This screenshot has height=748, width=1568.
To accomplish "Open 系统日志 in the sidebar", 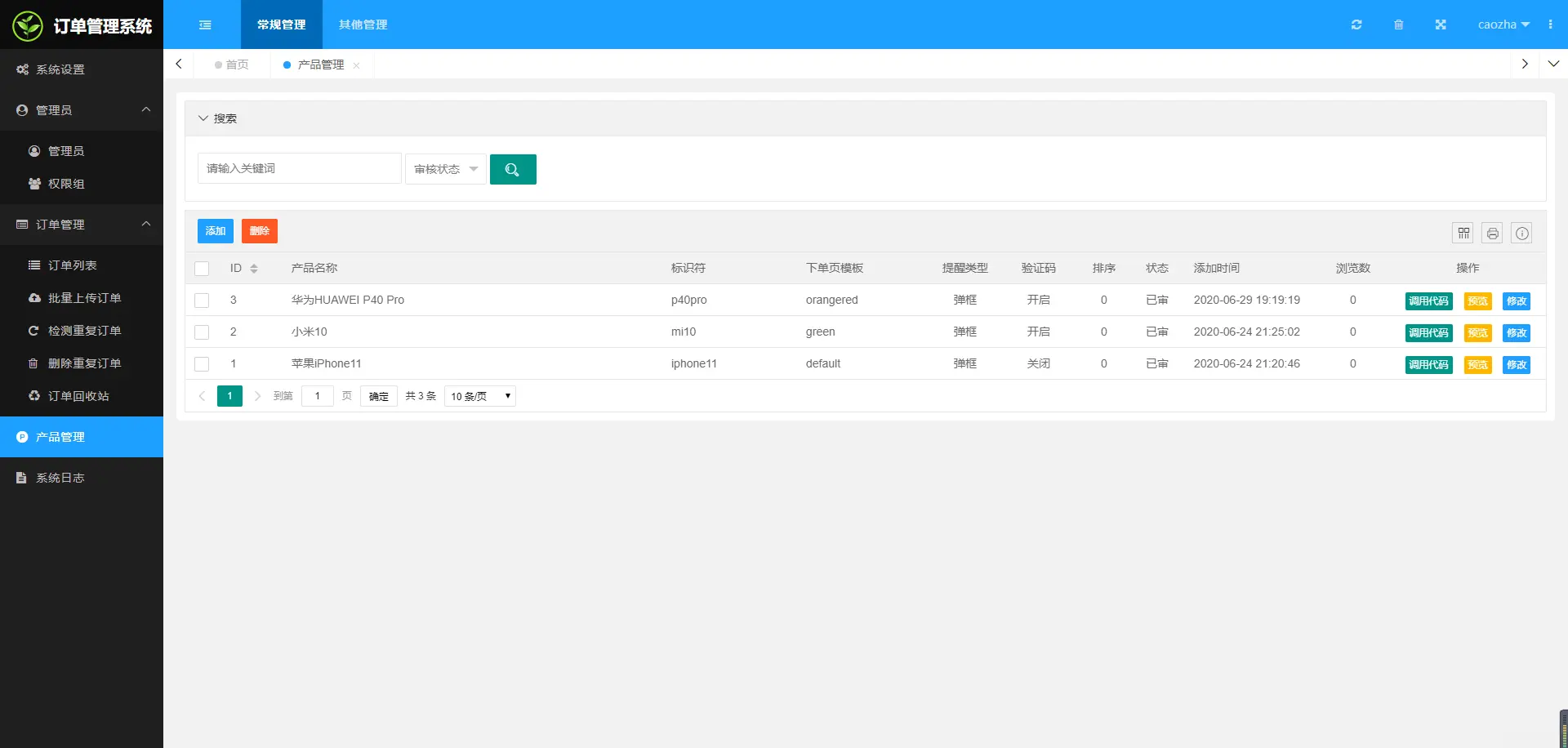I will click(x=60, y=478).
